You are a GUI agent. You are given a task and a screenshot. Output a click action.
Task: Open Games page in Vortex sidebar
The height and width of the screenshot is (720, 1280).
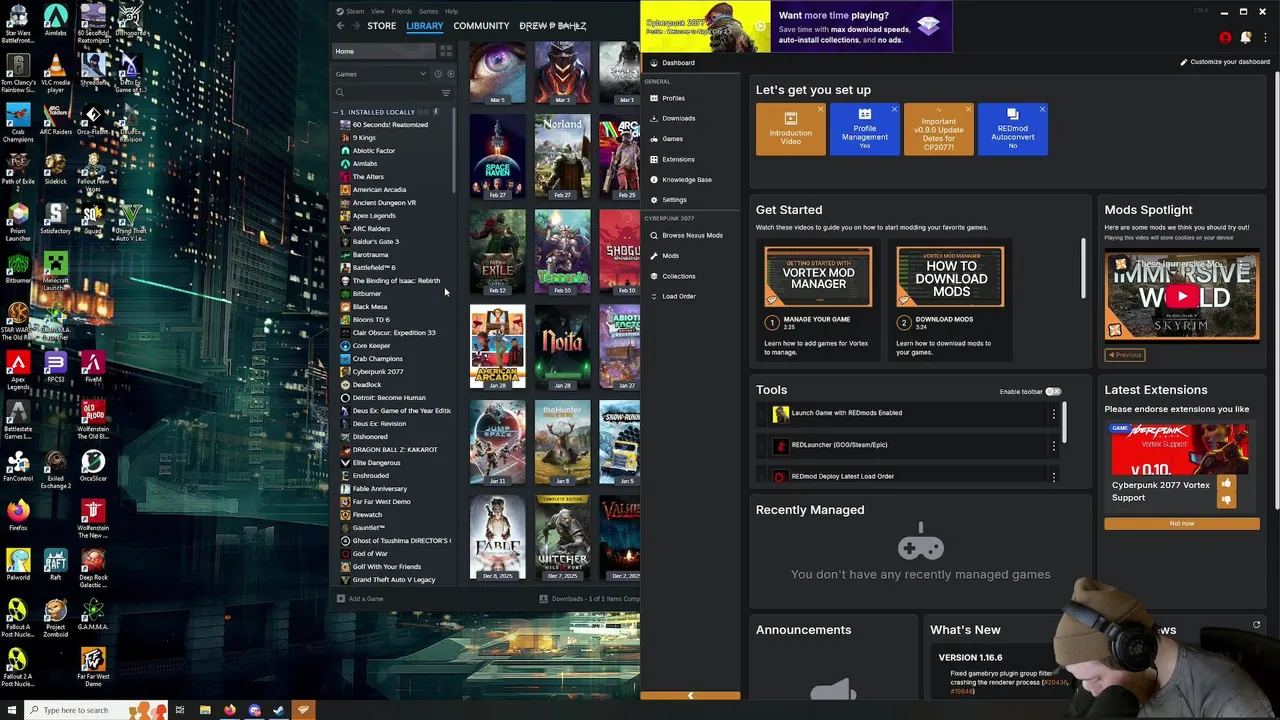[x=690, y=139]
